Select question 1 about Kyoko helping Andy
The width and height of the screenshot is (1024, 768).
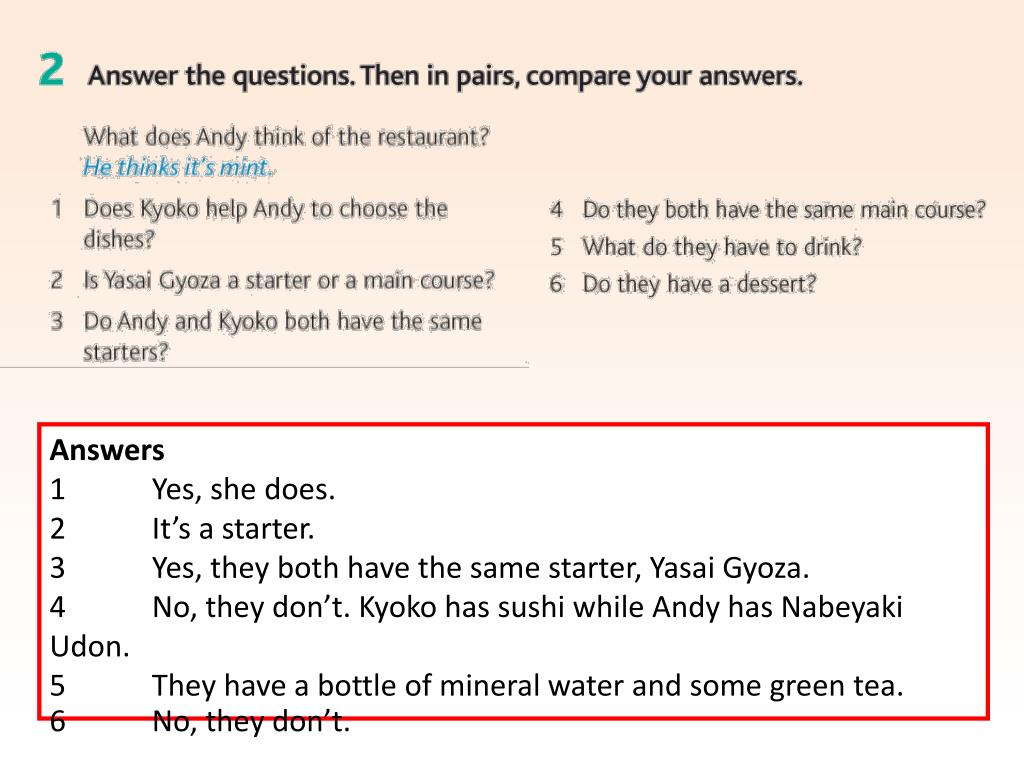tap(265, 224)
